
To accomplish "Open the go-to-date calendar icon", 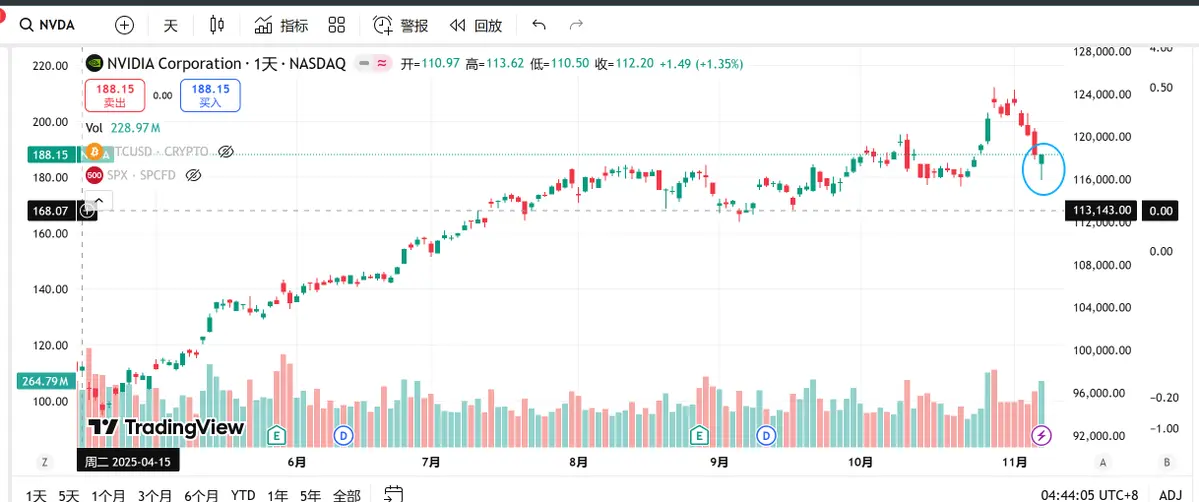I will pos(394,494).
